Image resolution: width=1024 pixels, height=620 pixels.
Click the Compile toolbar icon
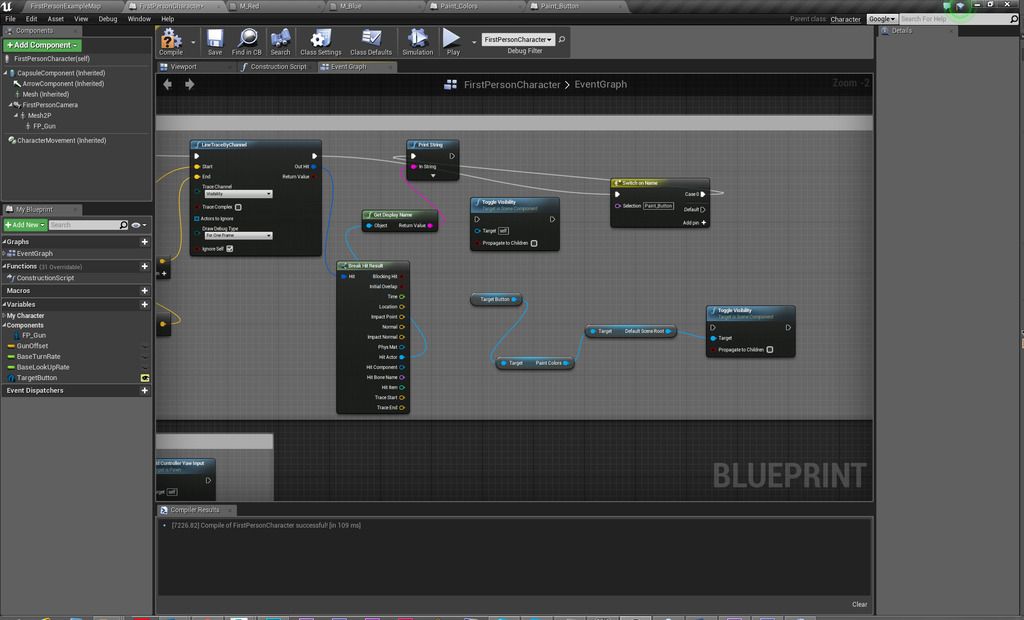pos(171,42)
